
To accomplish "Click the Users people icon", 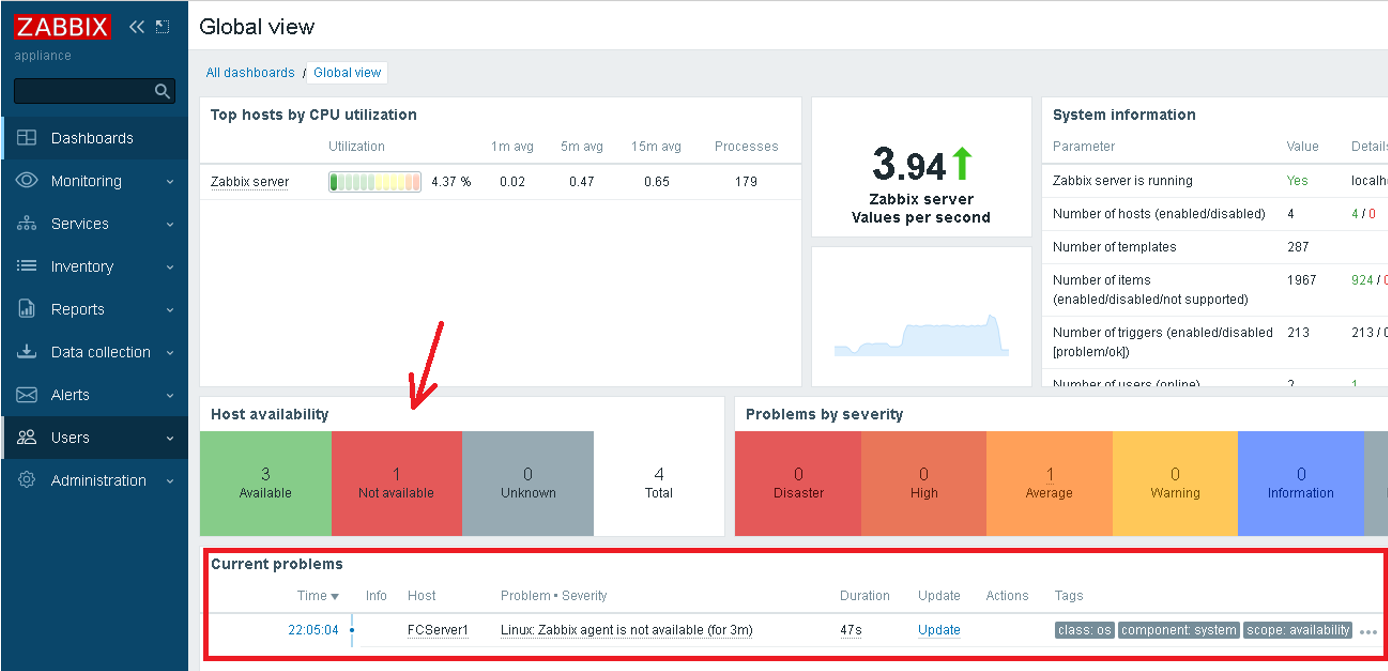I will click(27, 438).
